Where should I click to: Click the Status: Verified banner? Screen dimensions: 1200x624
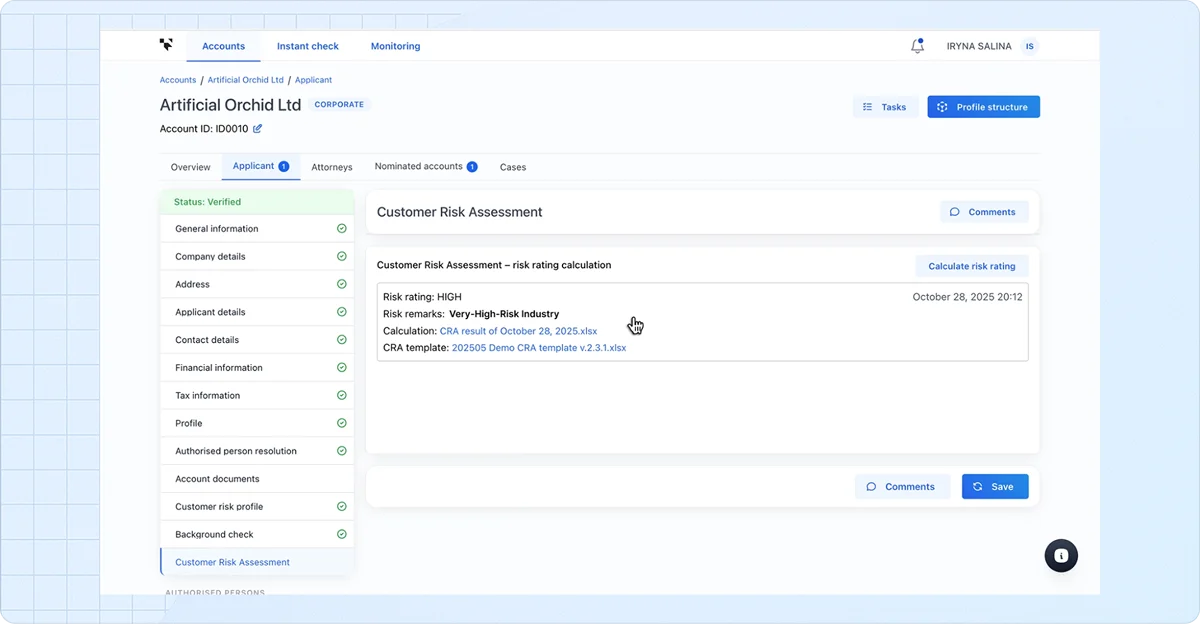(257, 202)
